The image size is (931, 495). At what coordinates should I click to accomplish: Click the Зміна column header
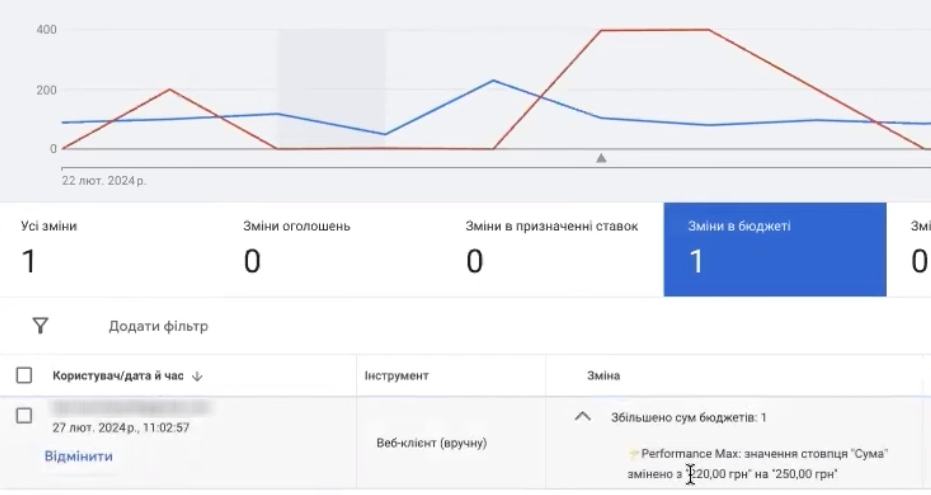click(603, 376)
